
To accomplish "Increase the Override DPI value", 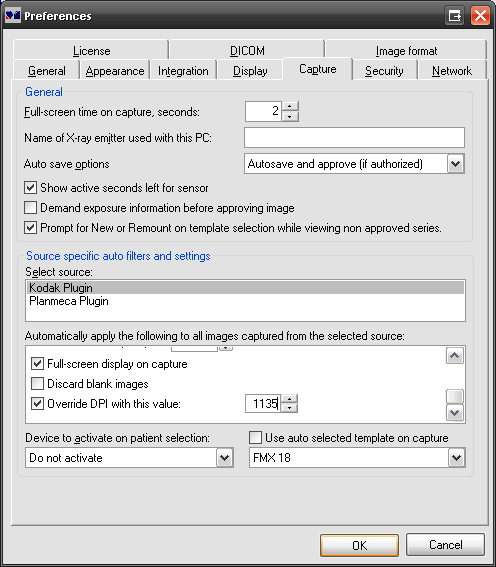I will click(290, 398).
